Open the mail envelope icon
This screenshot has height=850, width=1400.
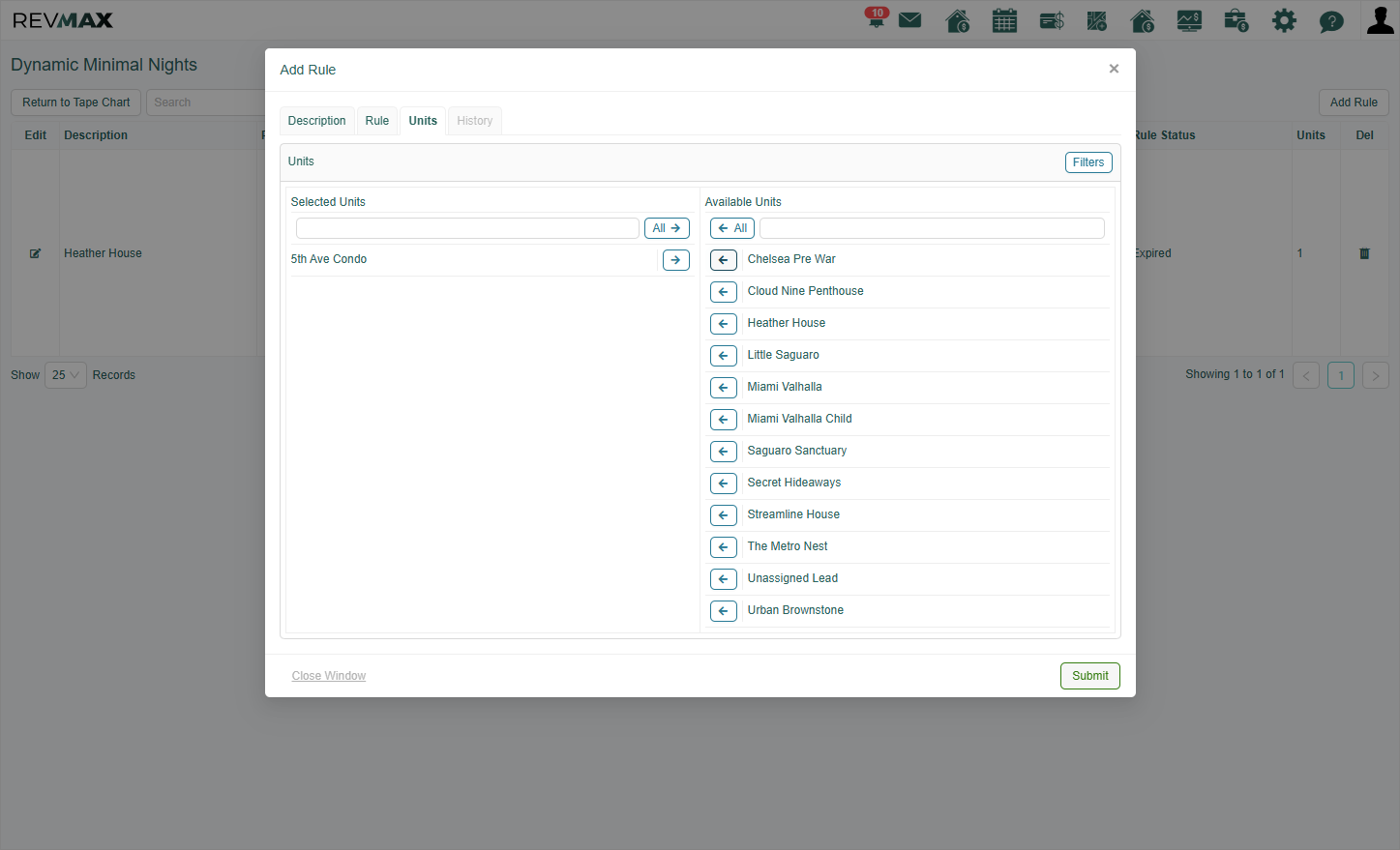click(909, 20)
